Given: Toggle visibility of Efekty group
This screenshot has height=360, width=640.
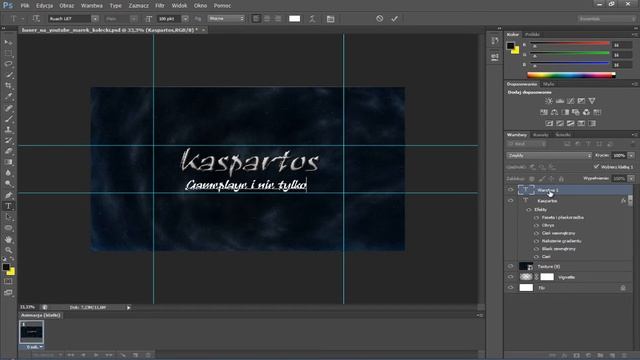Looking at the screenshot, I should (x=529, y=210).
